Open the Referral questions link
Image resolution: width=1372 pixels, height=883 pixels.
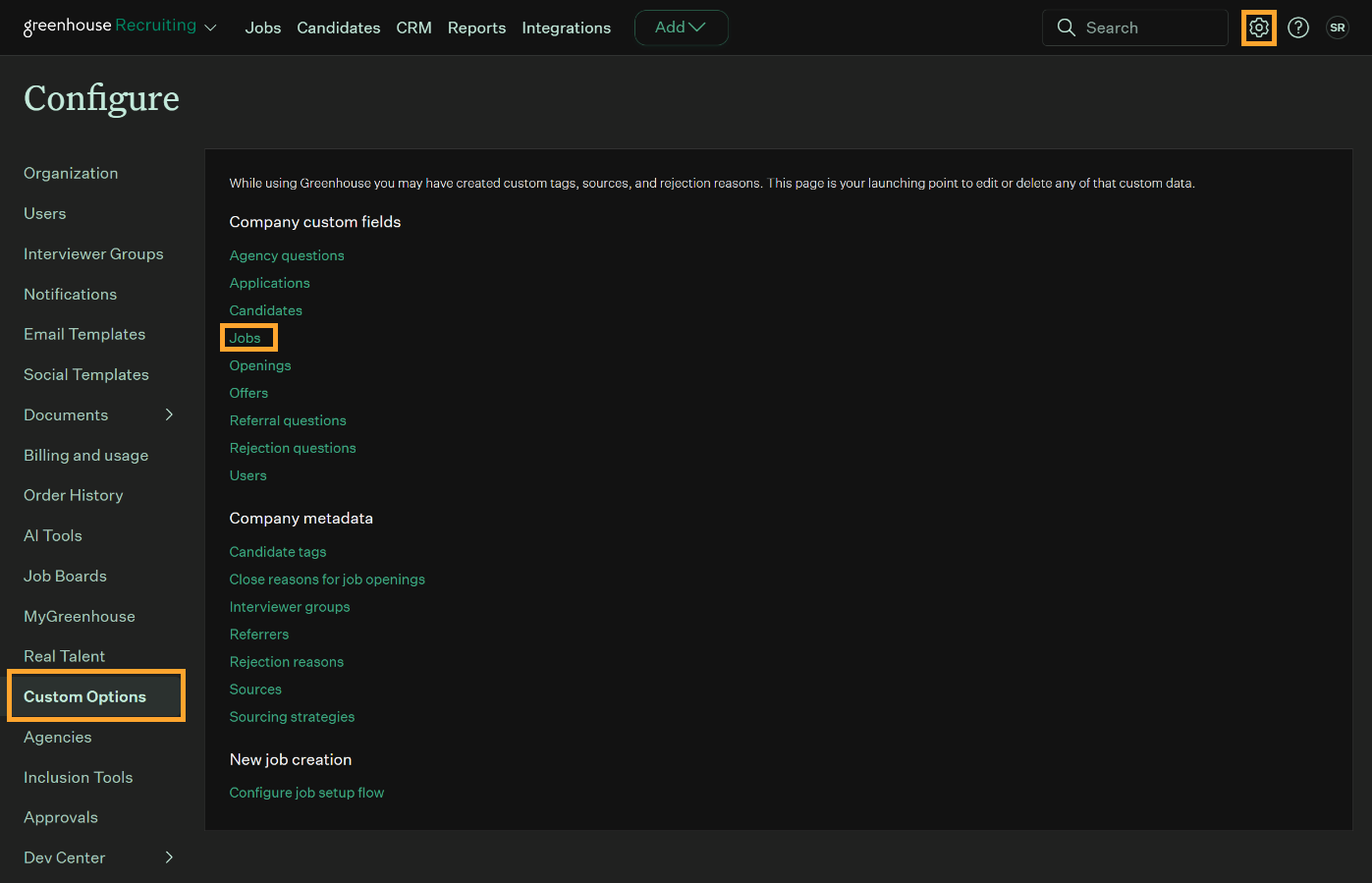[288, 420]
